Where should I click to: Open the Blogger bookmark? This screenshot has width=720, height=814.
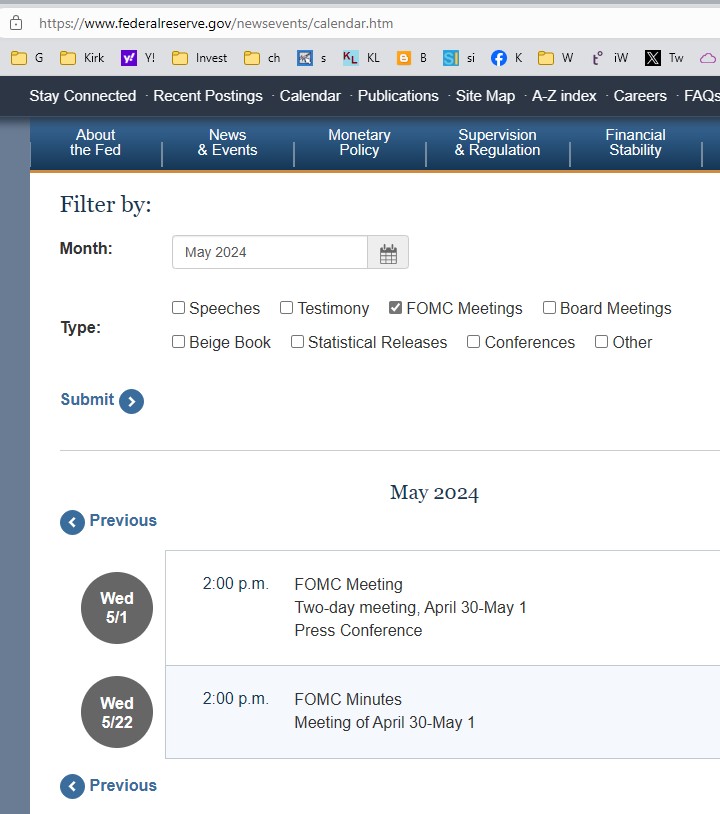[x=411, y=58]
